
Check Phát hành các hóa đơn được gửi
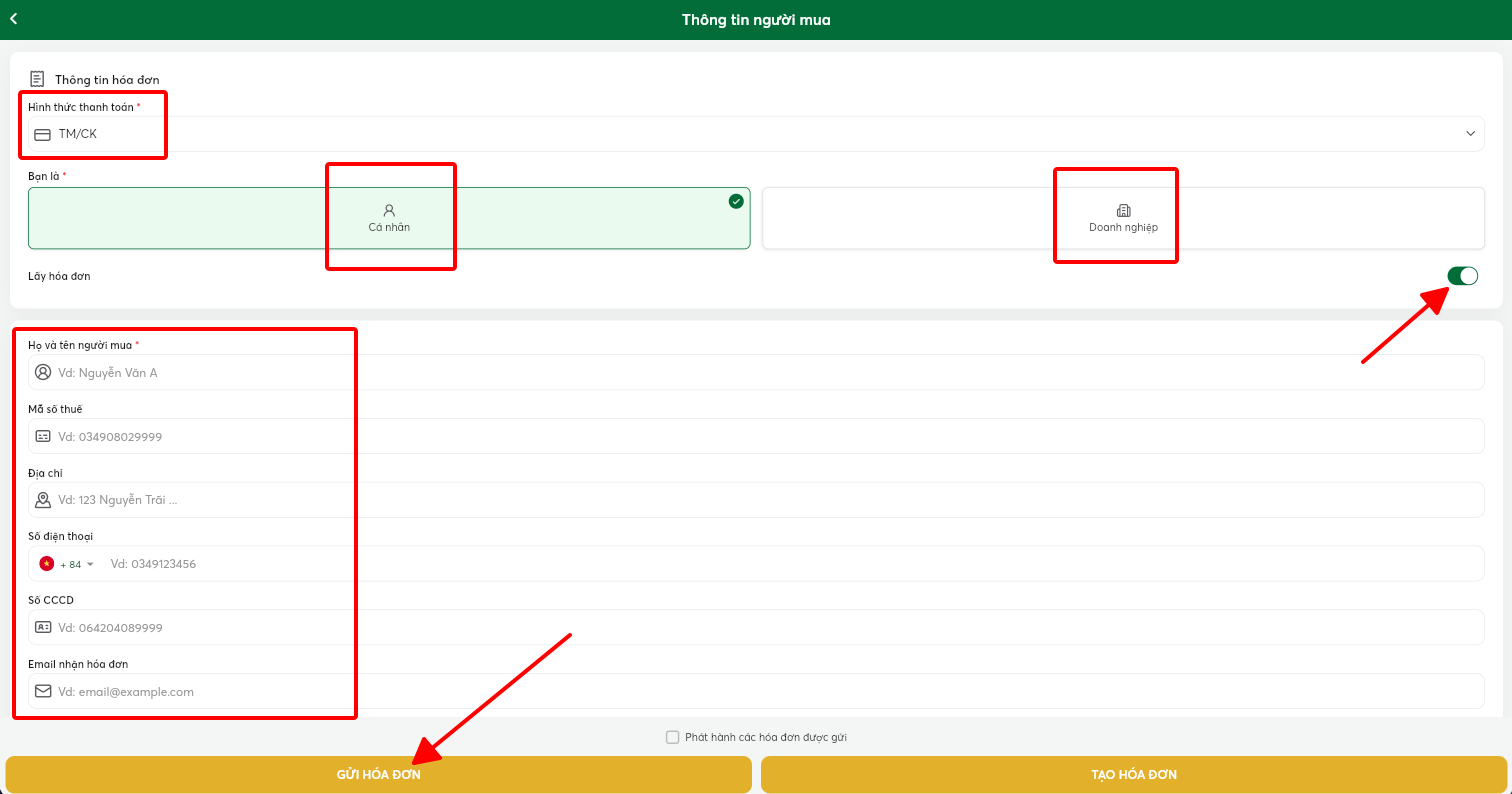pos(672,737)
